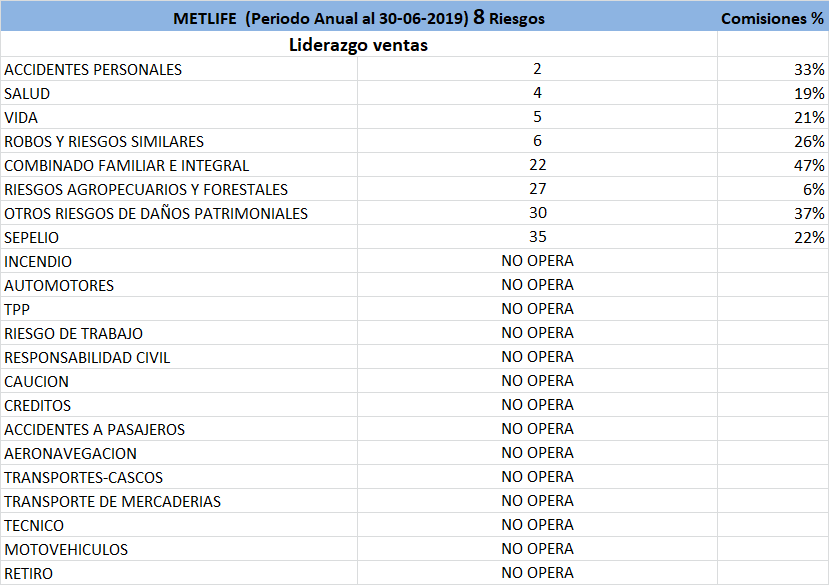Viewport: 829px width, 585px height.
Task: Select the METLIFE Periodo Anual header cell
Action: (358, 18)
